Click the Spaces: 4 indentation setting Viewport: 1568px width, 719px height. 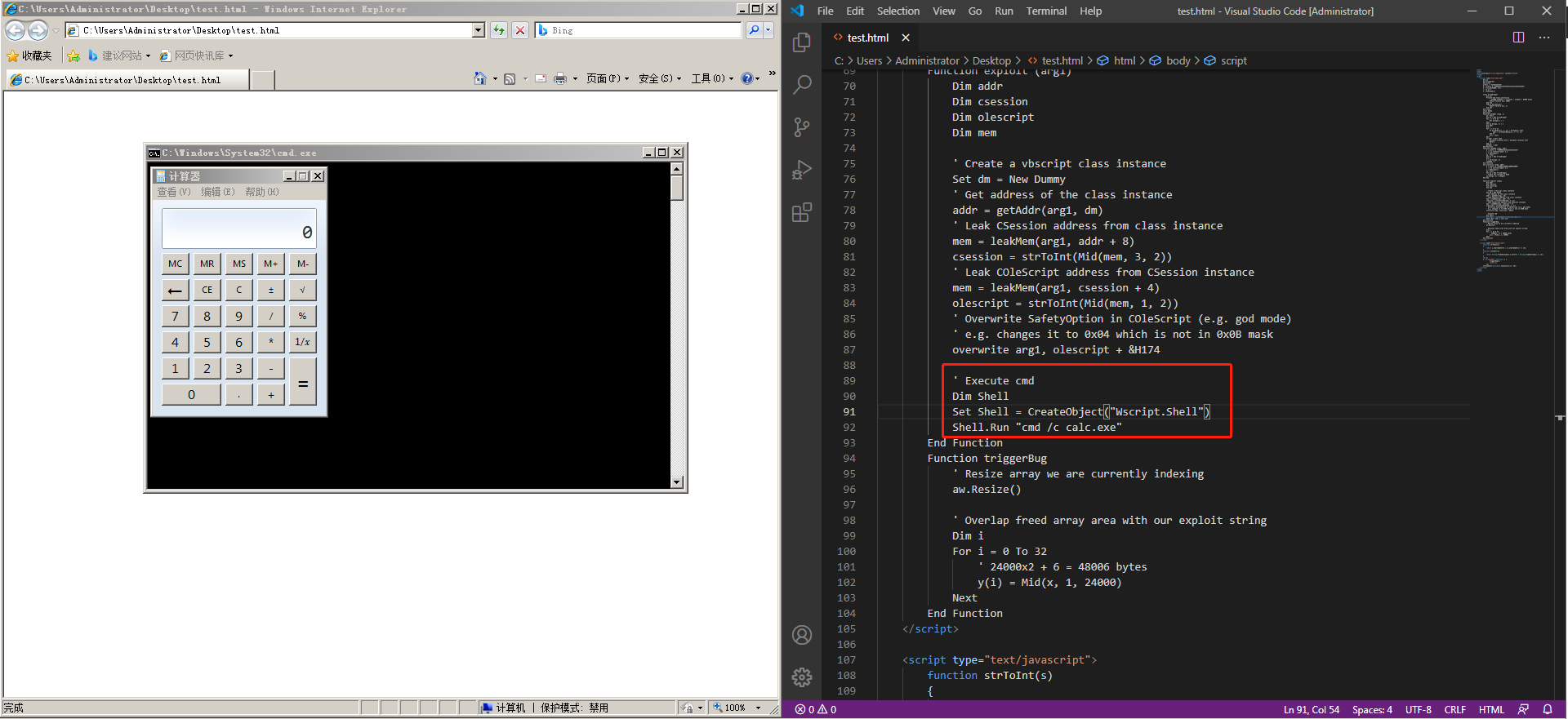click(x=1372, y=709)
